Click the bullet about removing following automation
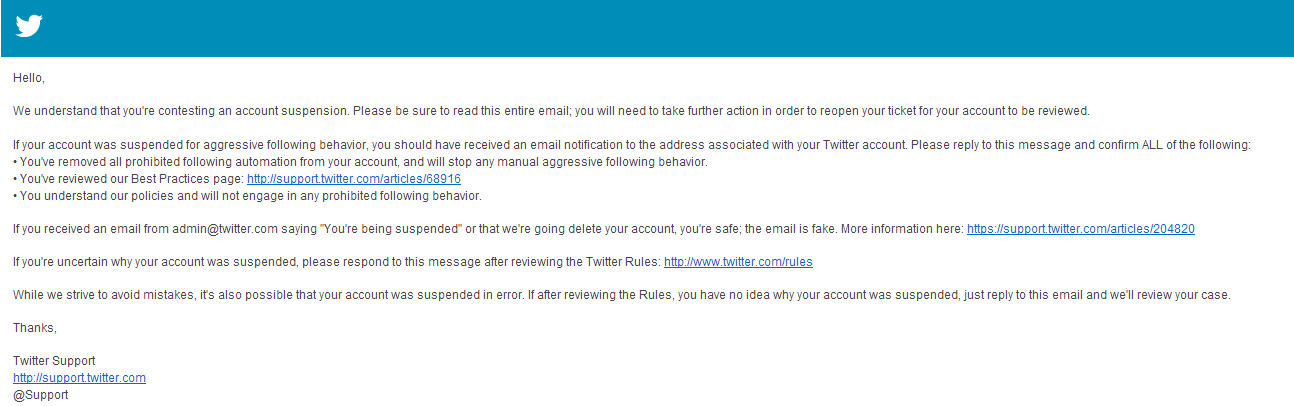The width and height of the screenshot is (1294, 406). [x=360, y=162]
